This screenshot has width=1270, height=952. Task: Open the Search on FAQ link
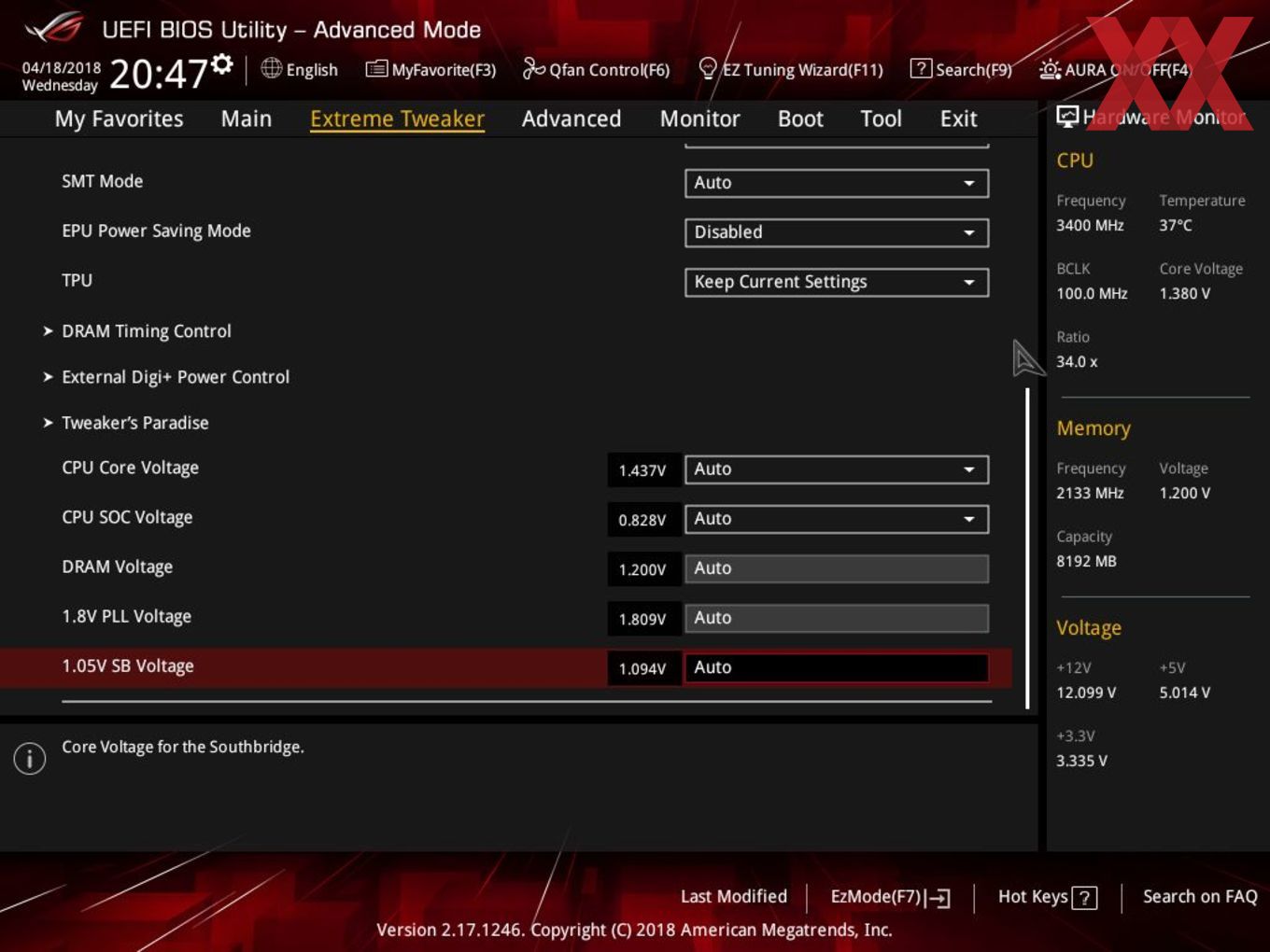point(1200,896)
